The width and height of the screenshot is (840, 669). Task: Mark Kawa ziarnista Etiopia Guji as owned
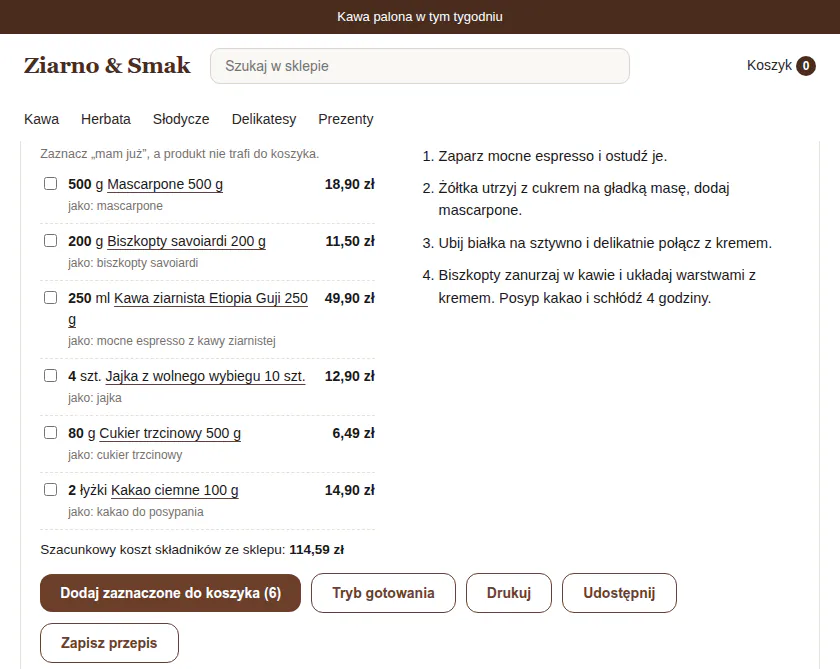[x=50, y=297]
